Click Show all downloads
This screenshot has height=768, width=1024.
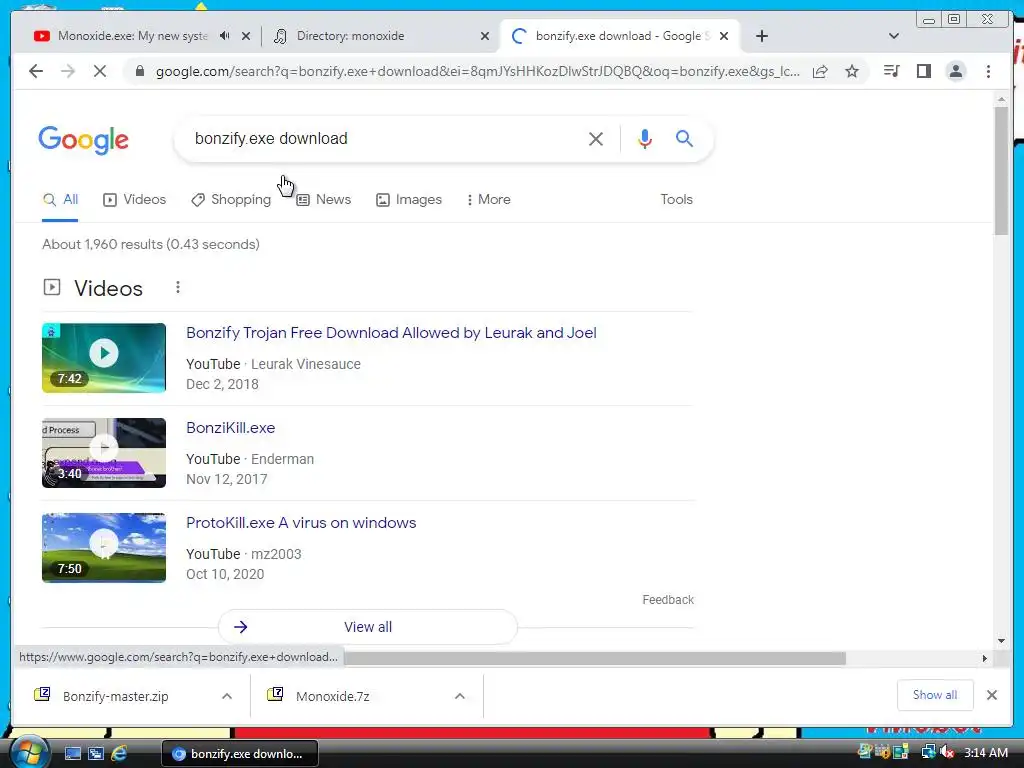(x=935, y=695)
